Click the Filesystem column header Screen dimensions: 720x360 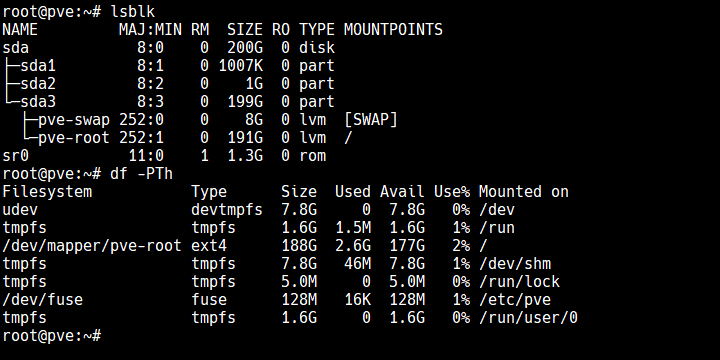point(47,191)
